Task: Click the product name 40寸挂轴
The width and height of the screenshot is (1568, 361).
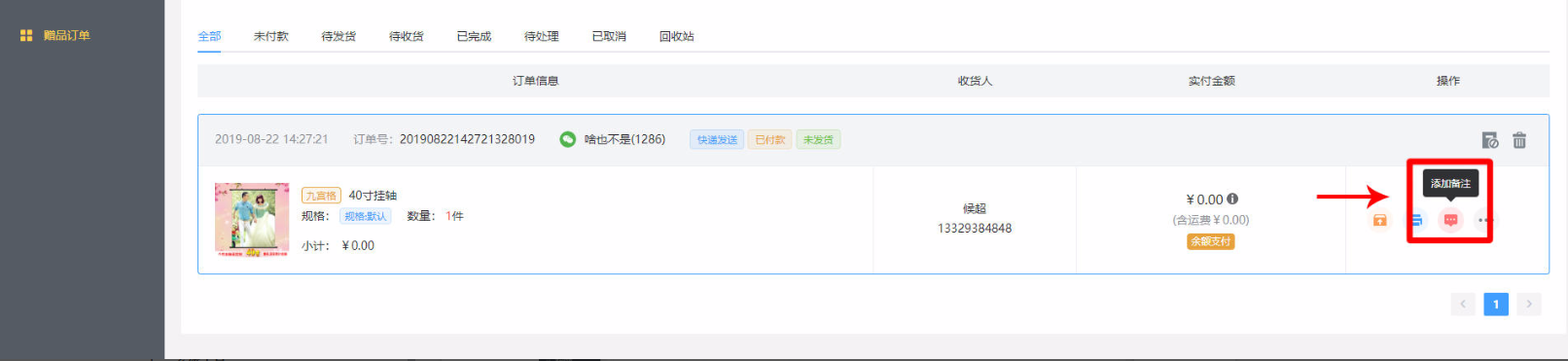Action: [373, 196]
